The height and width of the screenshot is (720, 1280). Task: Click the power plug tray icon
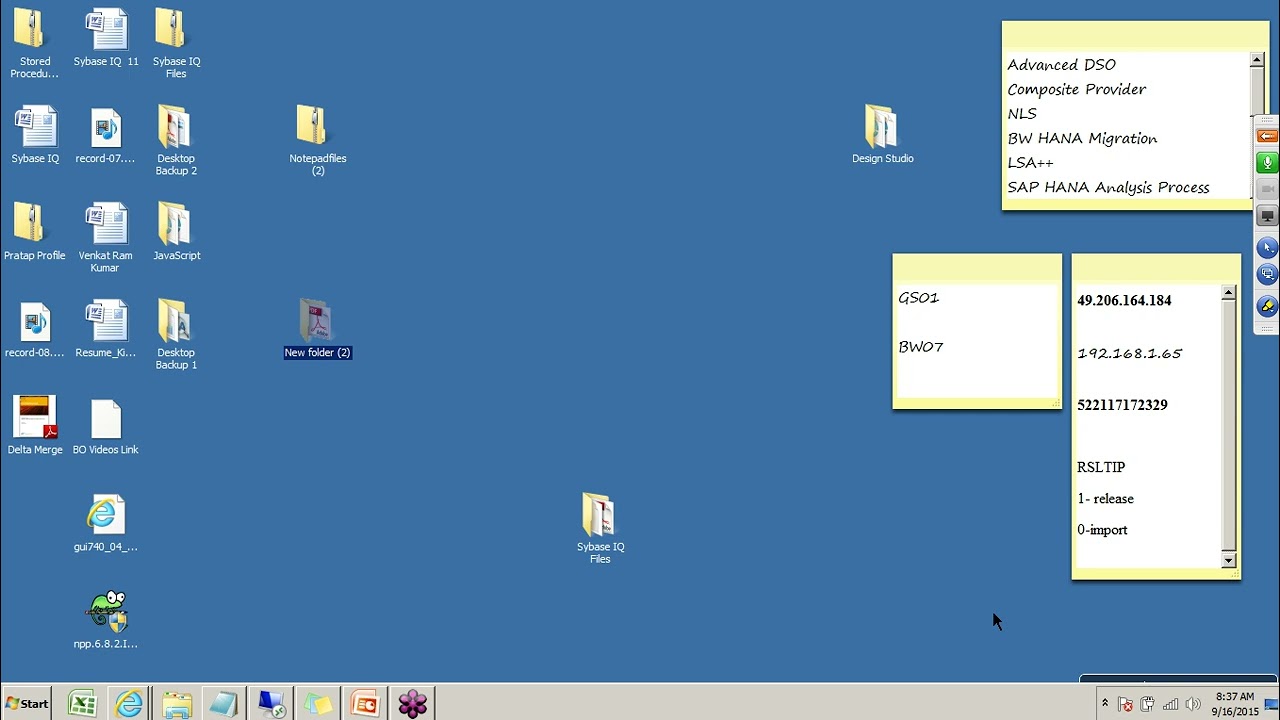[1148, 704]
